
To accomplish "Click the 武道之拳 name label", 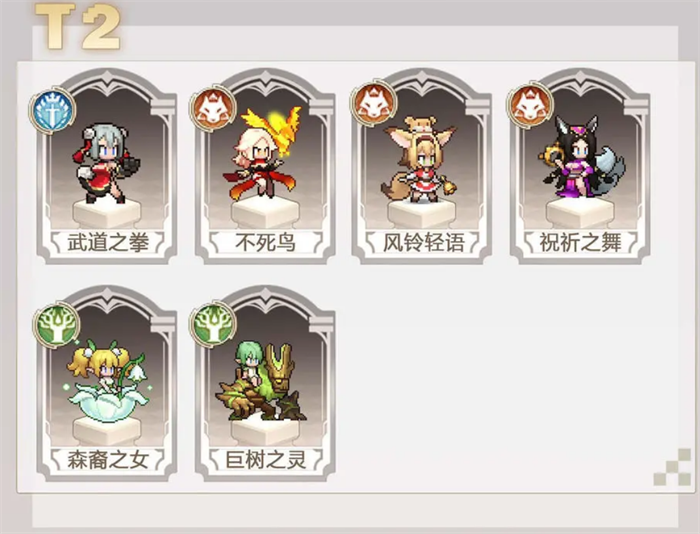I will pyautogui.click(x=108, y=242).
